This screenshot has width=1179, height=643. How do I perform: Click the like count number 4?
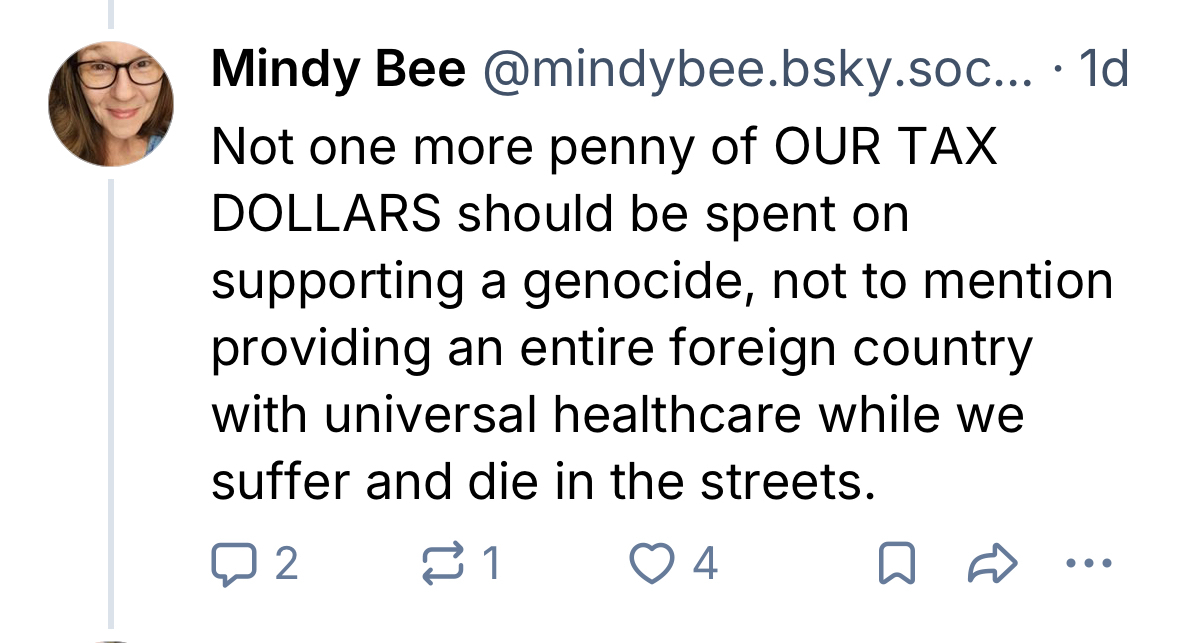click(x=705, y=566)
